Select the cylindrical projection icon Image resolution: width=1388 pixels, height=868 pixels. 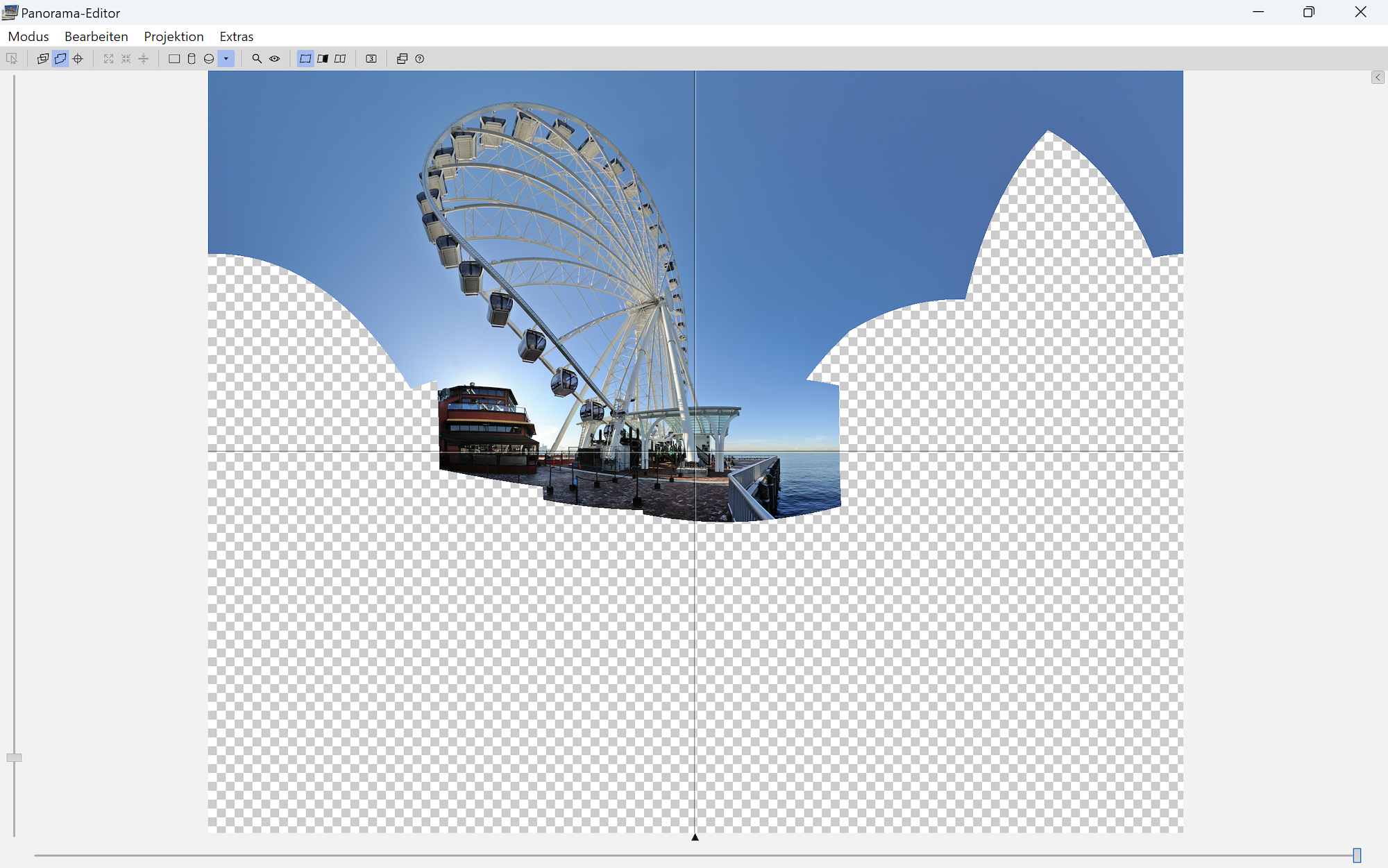coord(192,59)
